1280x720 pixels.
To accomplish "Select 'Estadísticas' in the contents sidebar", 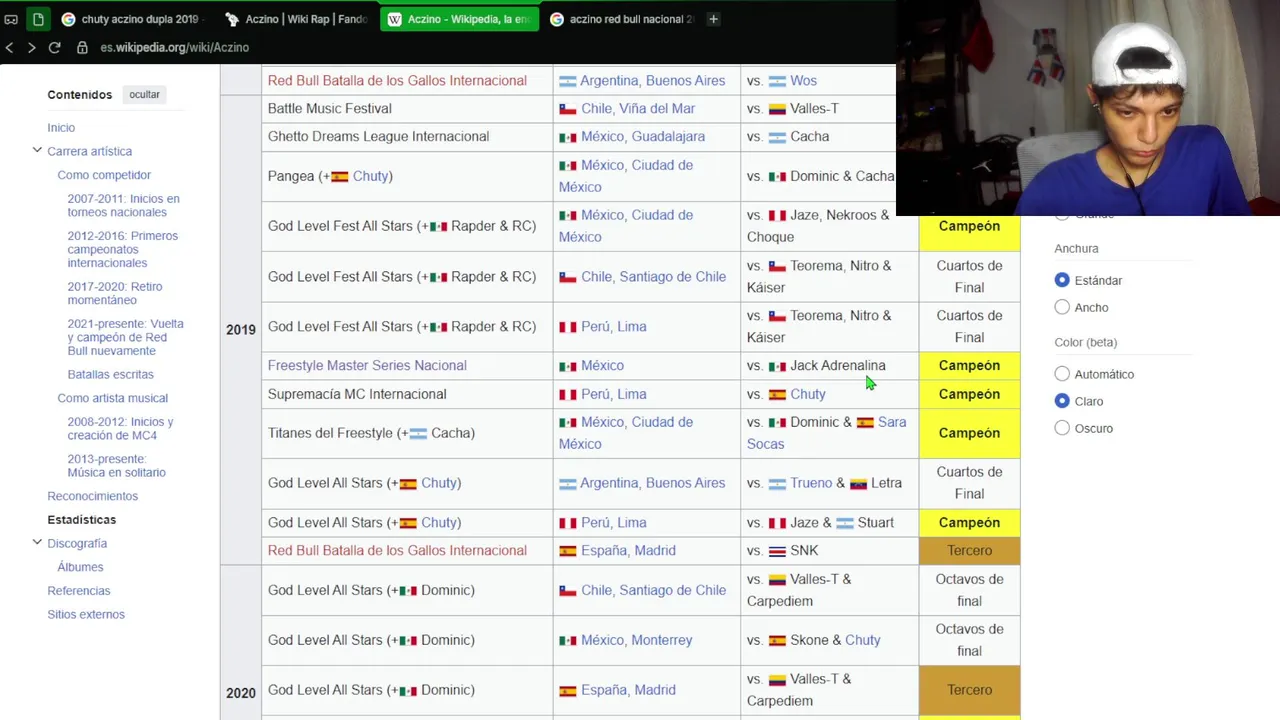I will [81, 520].
